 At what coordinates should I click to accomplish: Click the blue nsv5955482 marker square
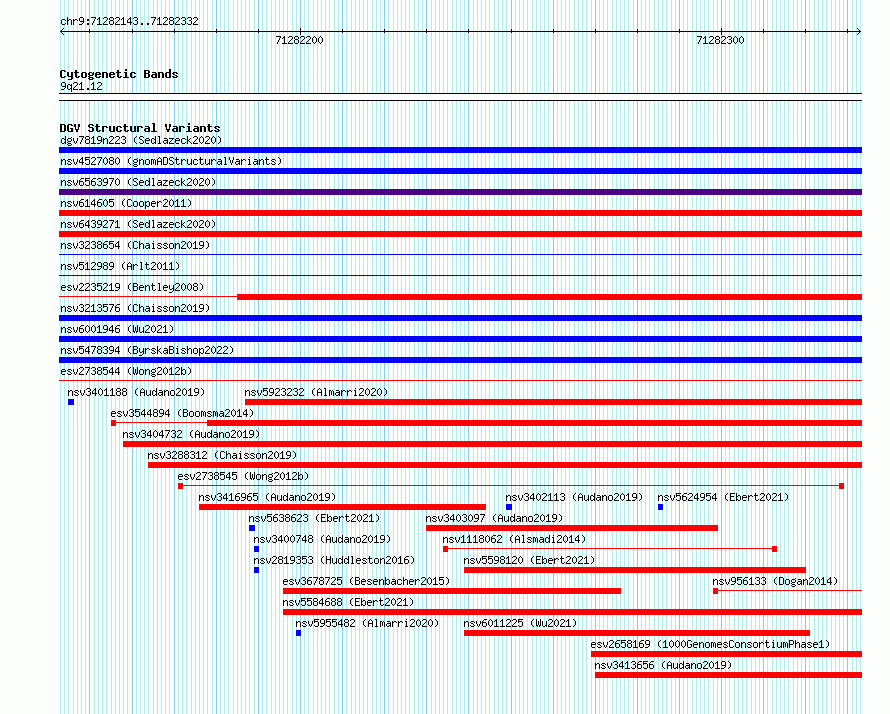coord(299,633)
